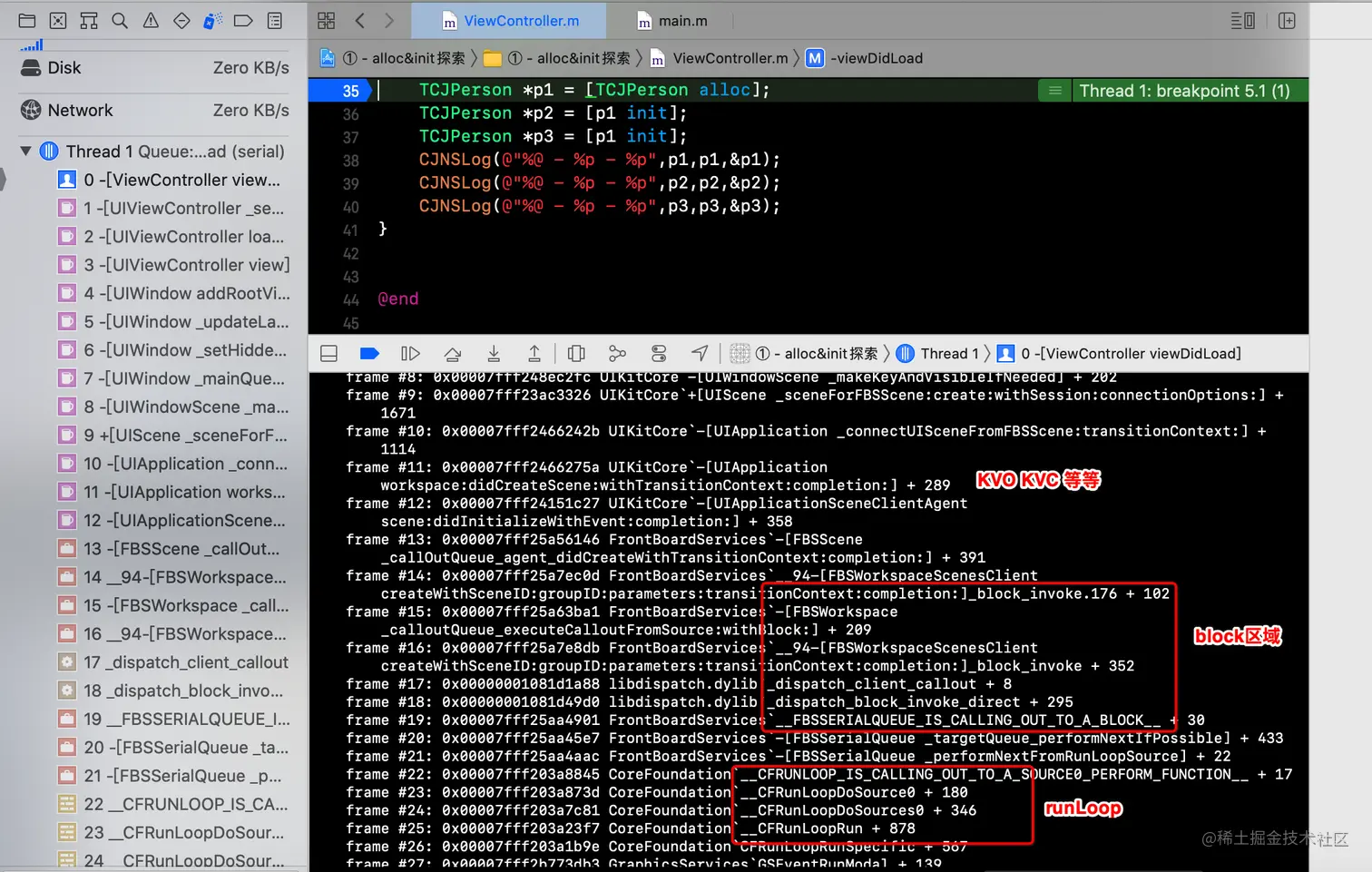
Task: Select stack frame 18 _dispatch_block_invo...
Action: (x=172, y=691)
